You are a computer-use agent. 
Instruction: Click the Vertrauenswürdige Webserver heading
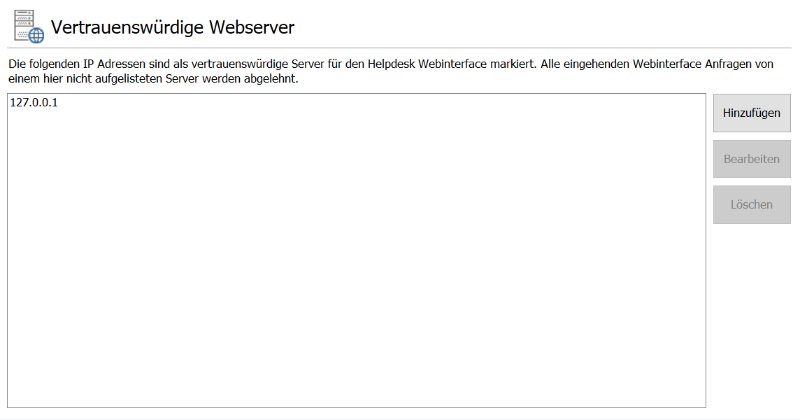point(172,27)
